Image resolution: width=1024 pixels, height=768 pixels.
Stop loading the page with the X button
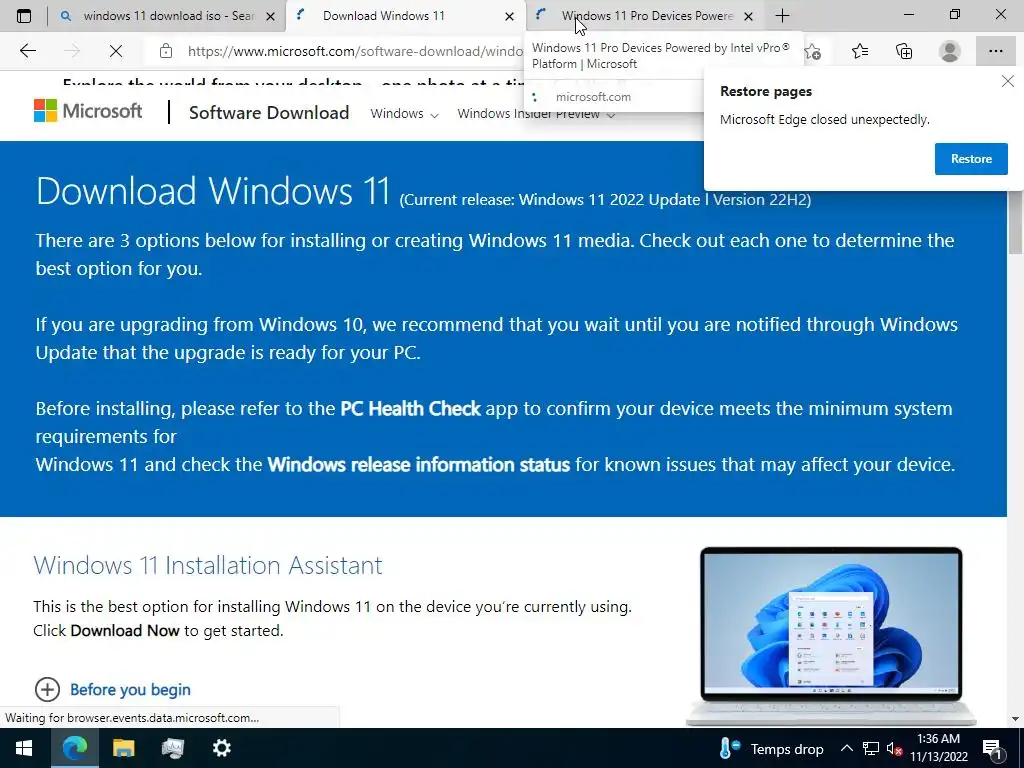(116, 51)
